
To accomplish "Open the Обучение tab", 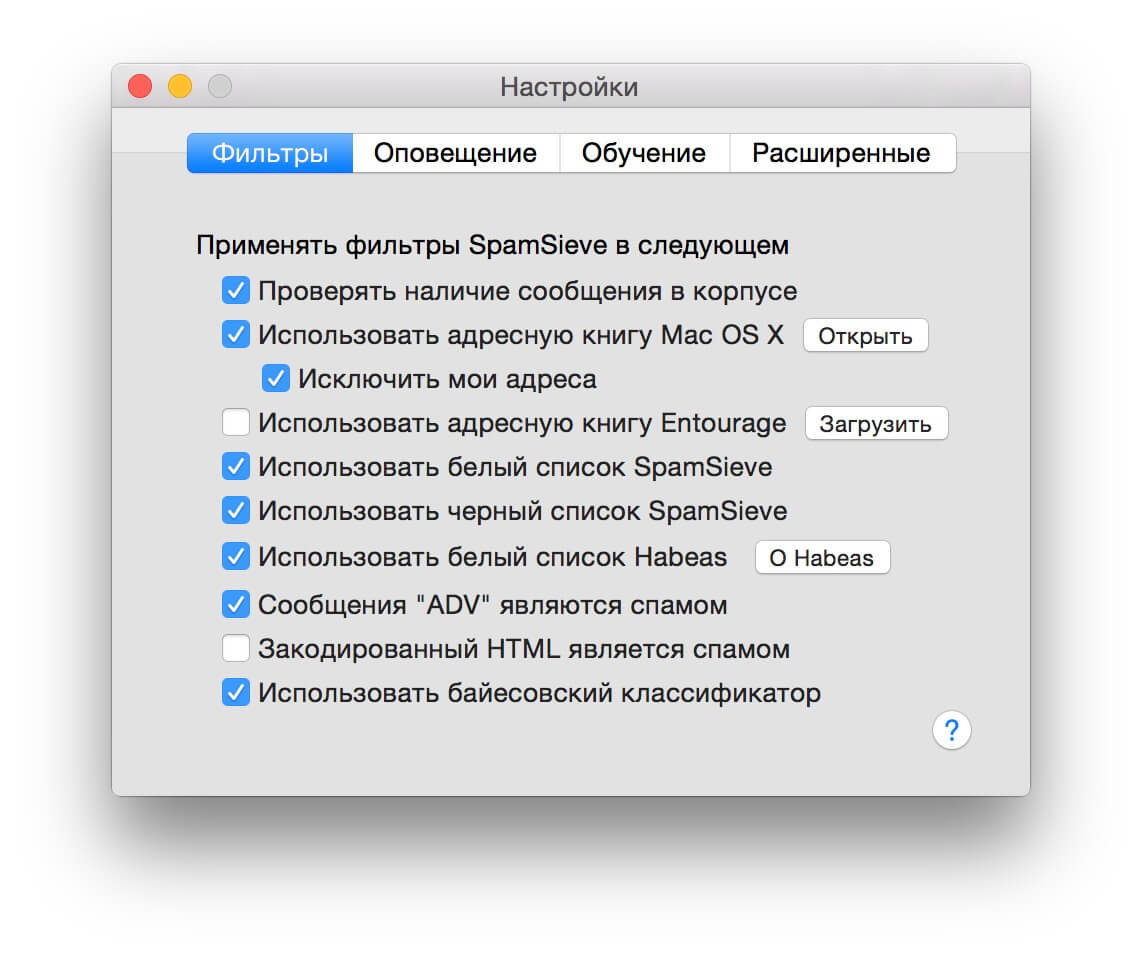I will pyautogui.click(x=644, y=153).
